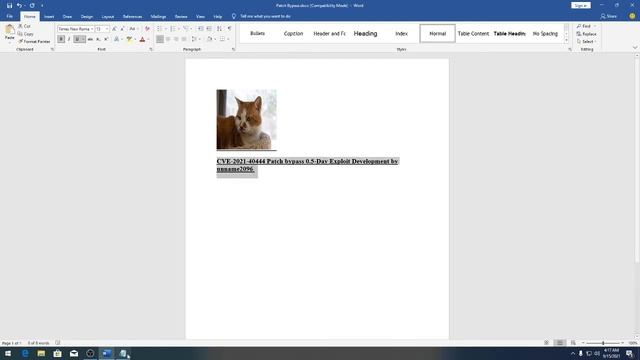Viewport: 640px width, 360px height.
Task: Click the Borders icon in Paragraph group
Action: (222, 39)
